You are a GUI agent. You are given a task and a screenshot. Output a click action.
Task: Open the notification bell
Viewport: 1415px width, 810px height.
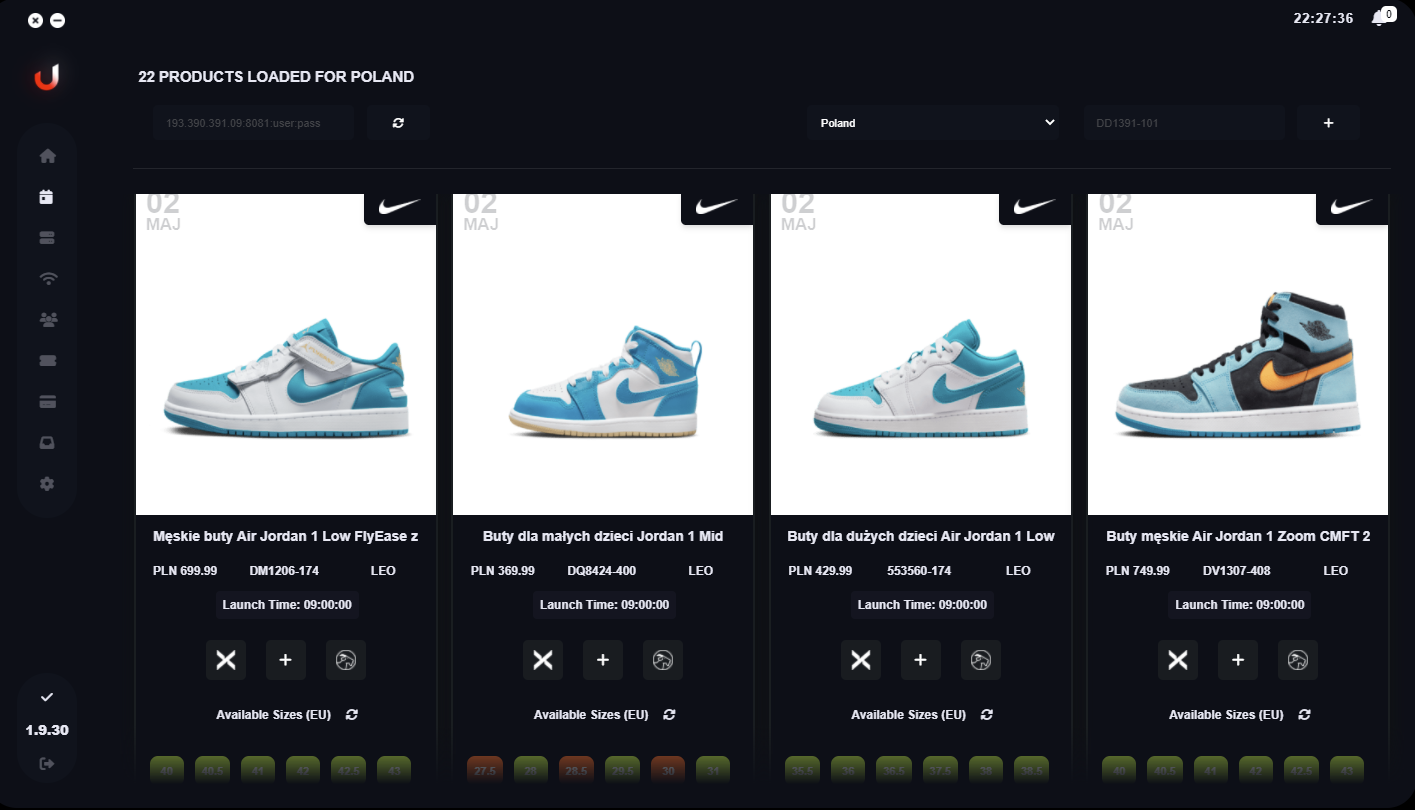tap(1381, 18)
